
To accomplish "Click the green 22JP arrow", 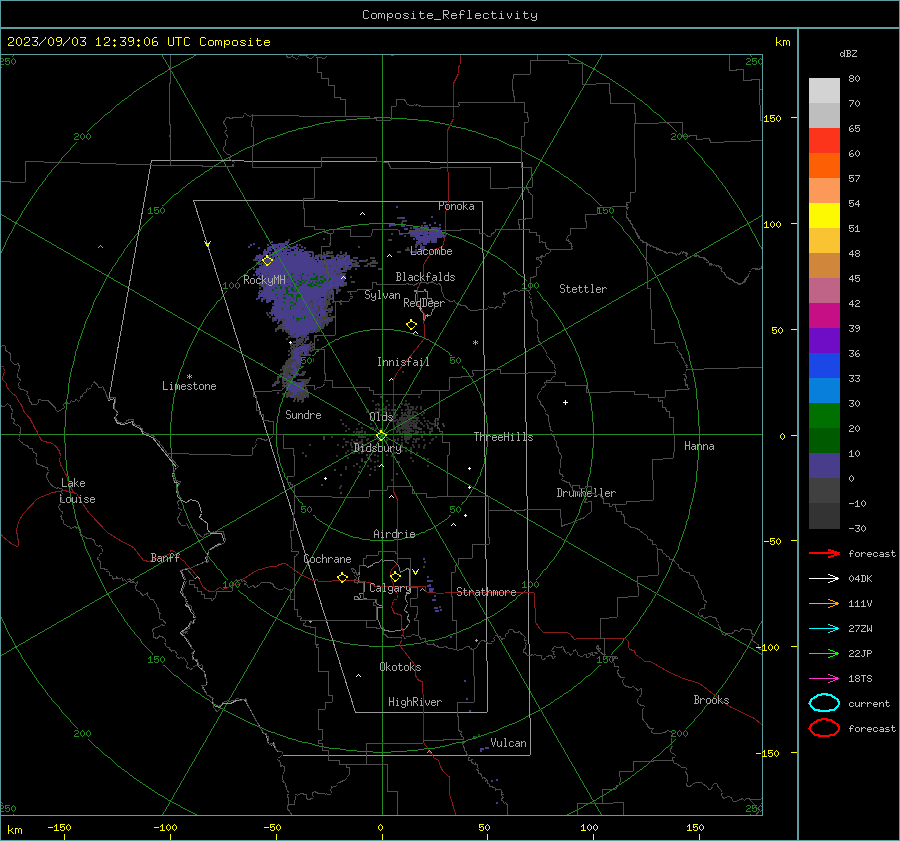I will [x=824, y=653].
